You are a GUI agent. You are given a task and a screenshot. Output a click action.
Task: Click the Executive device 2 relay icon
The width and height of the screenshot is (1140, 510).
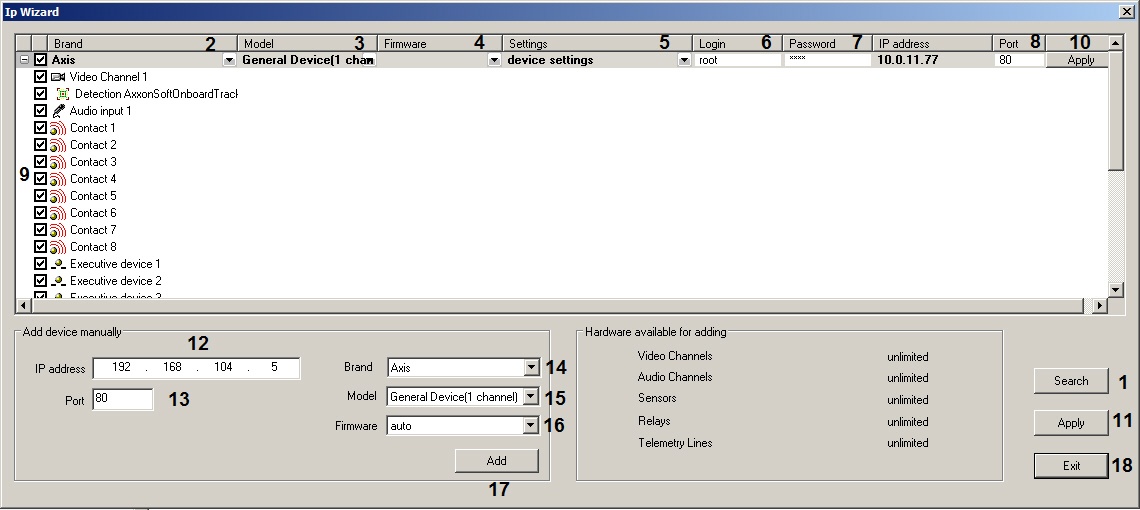pos(58,281)
